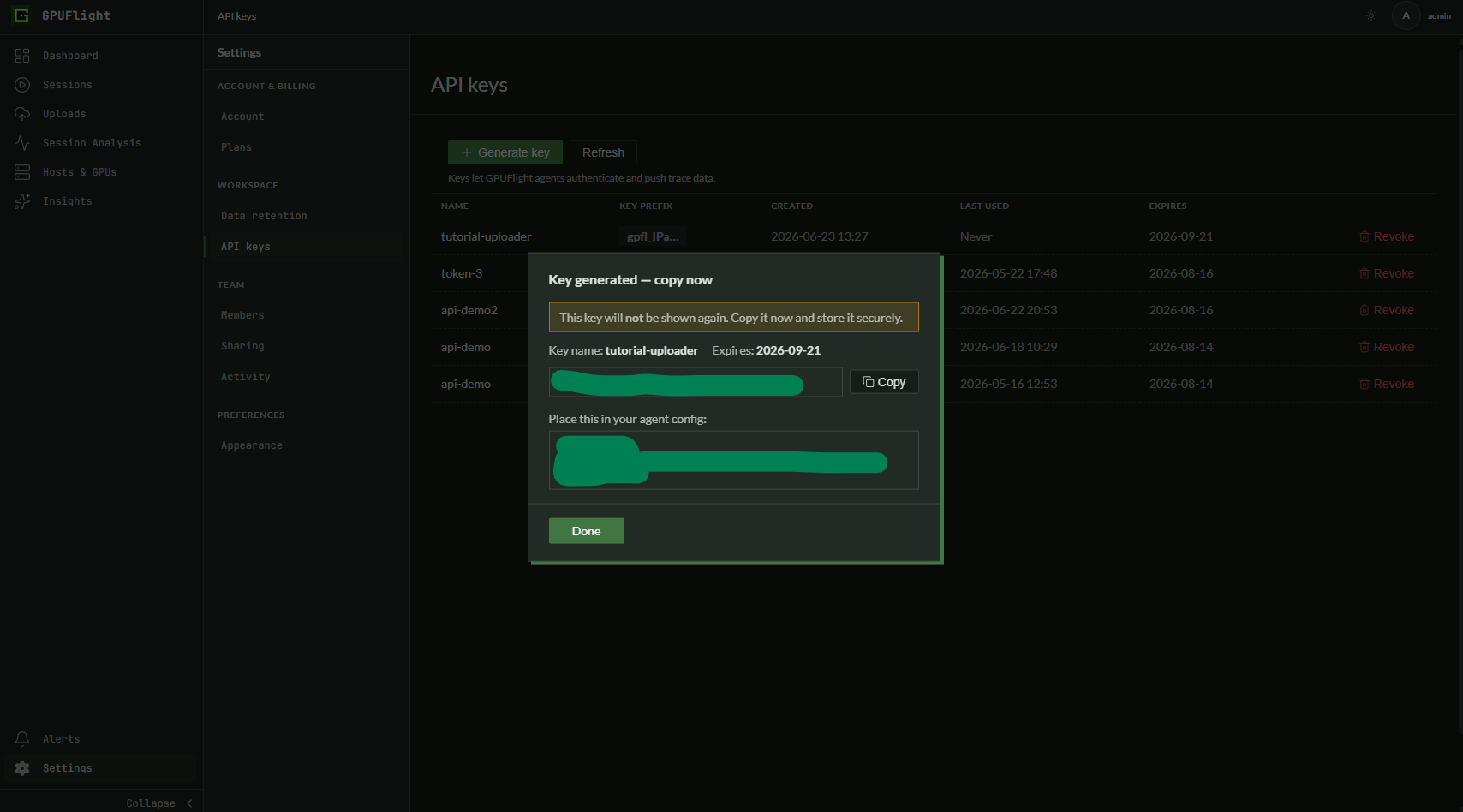Screen dimensions: 1463x812
Task: Revoke api-demo key last used 2026-05-16
Action: click(x=1387, y=384)
